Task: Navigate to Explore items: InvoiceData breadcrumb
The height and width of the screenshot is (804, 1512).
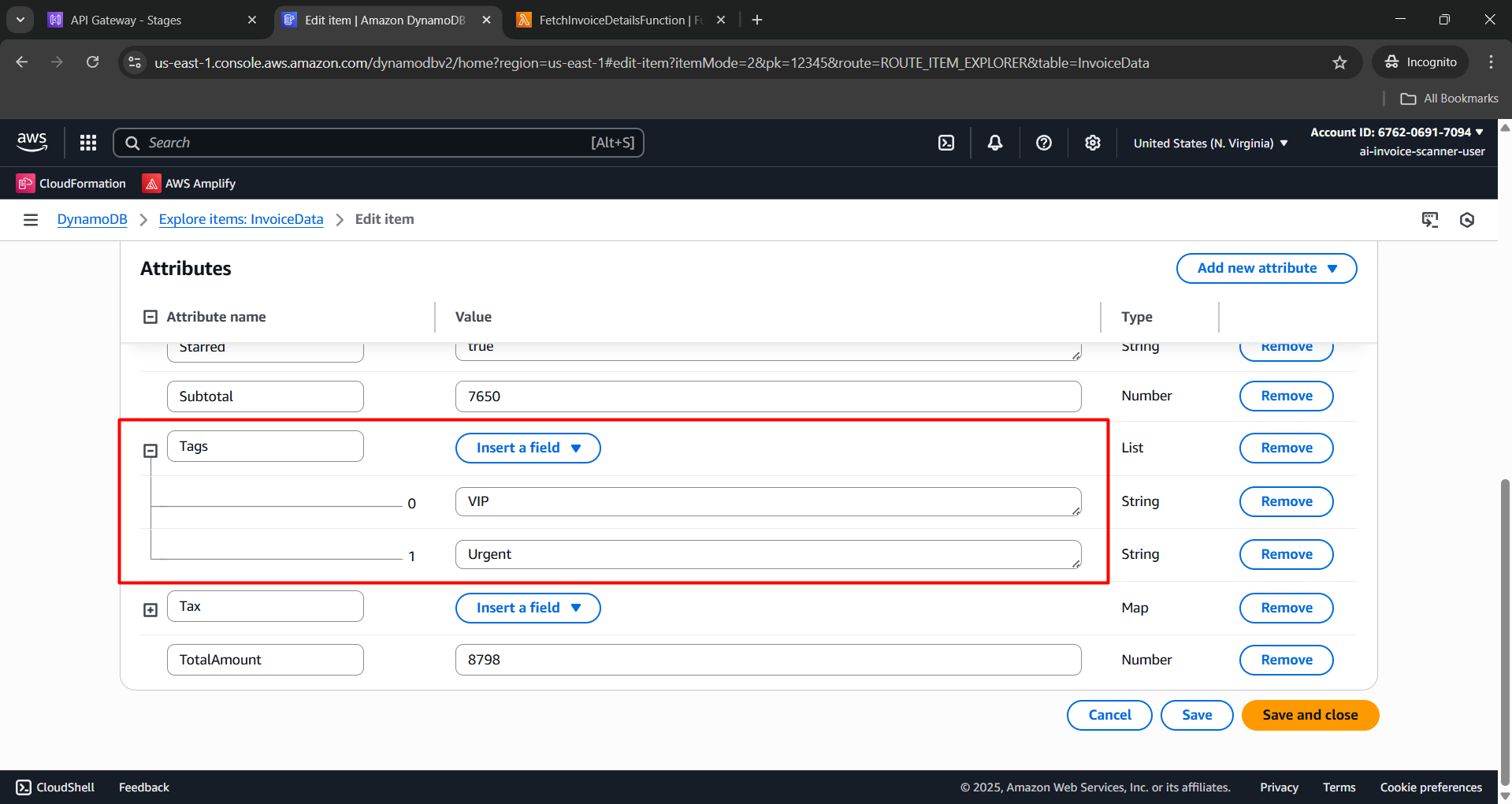Action: click(x=240, y=219)
